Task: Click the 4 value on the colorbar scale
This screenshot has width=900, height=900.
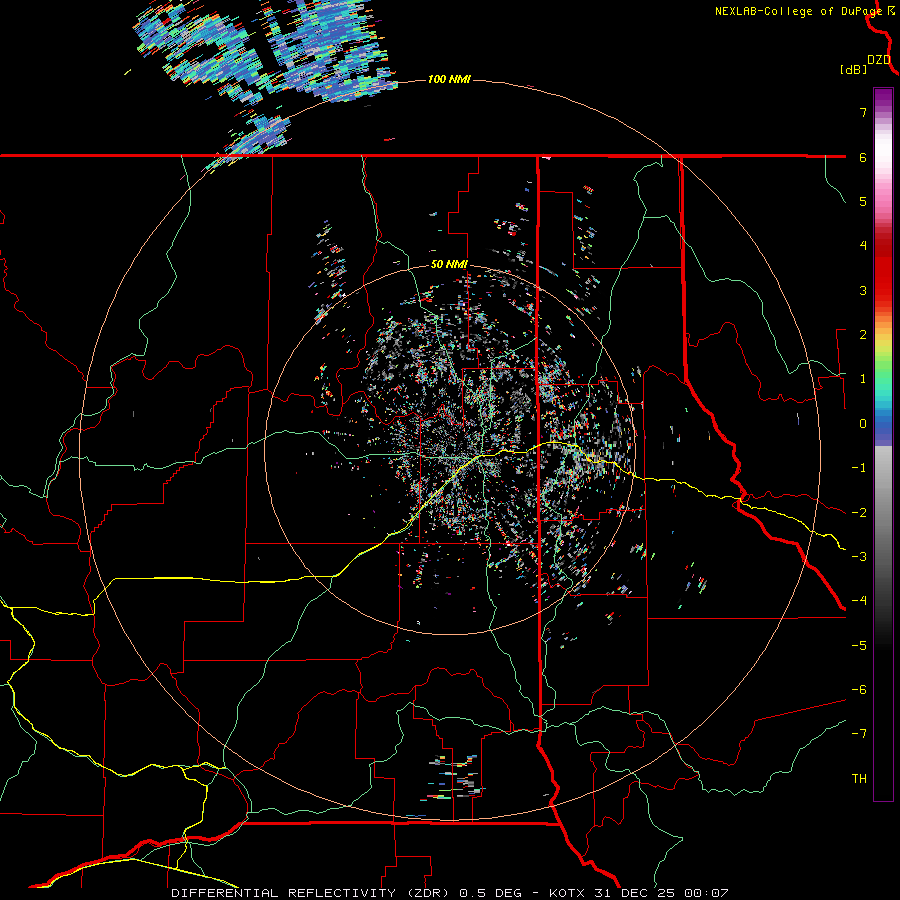Action: click(x=863, y=246)
